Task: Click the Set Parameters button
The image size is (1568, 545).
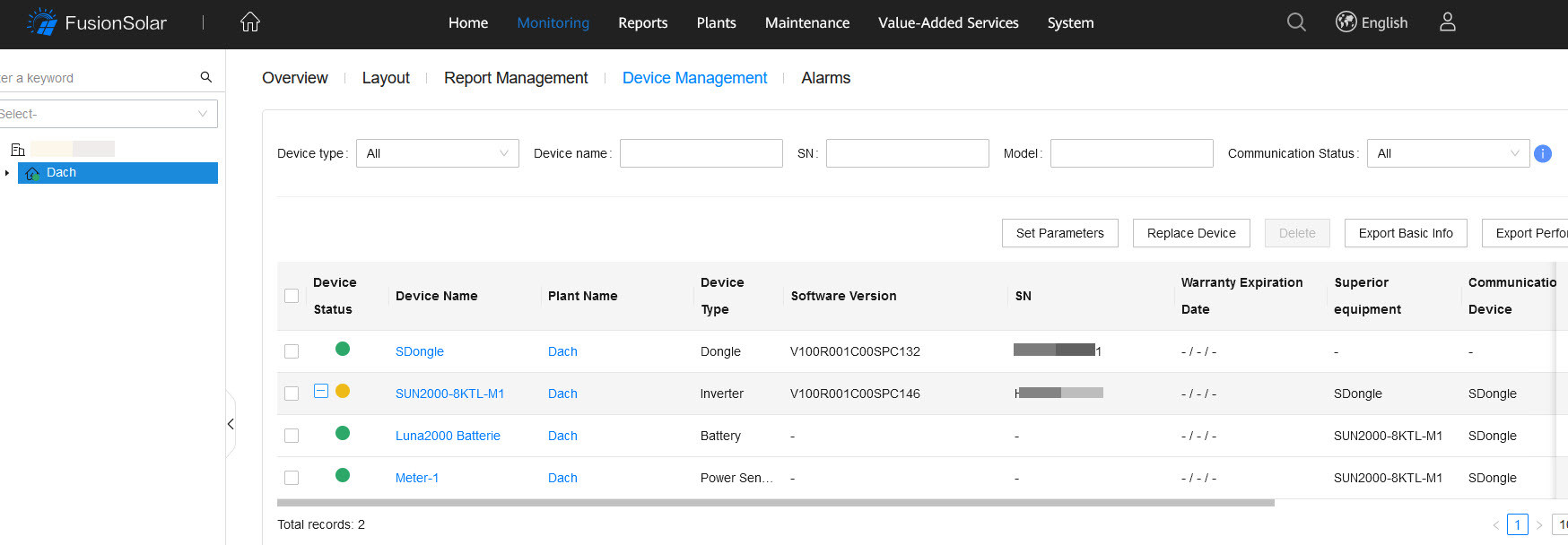Action: 1060,233
